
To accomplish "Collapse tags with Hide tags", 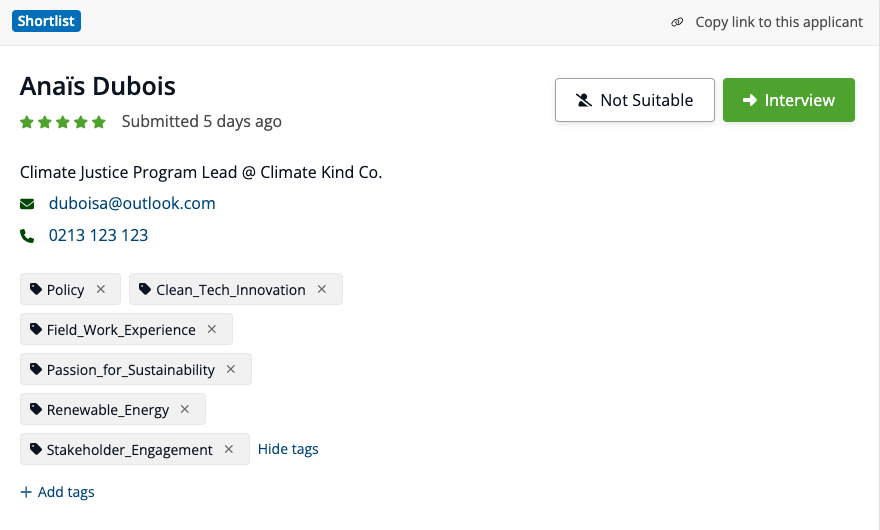I will coord(288,449).
